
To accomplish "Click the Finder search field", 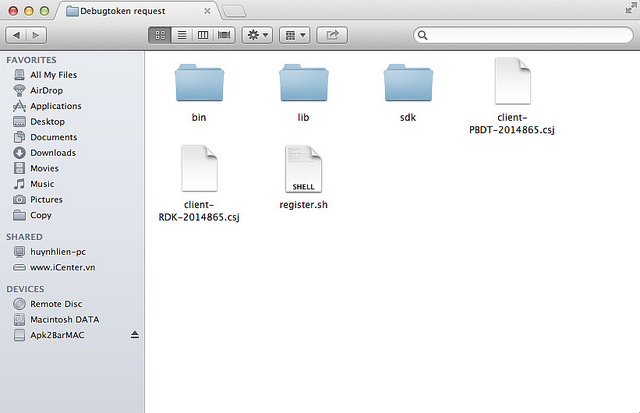I will 523,35.
